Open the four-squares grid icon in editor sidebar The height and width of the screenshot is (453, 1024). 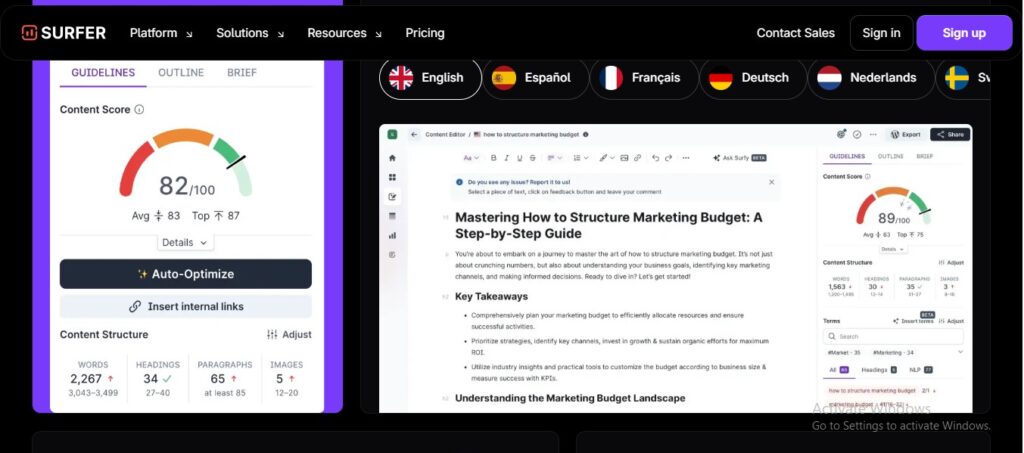(392, 177)
